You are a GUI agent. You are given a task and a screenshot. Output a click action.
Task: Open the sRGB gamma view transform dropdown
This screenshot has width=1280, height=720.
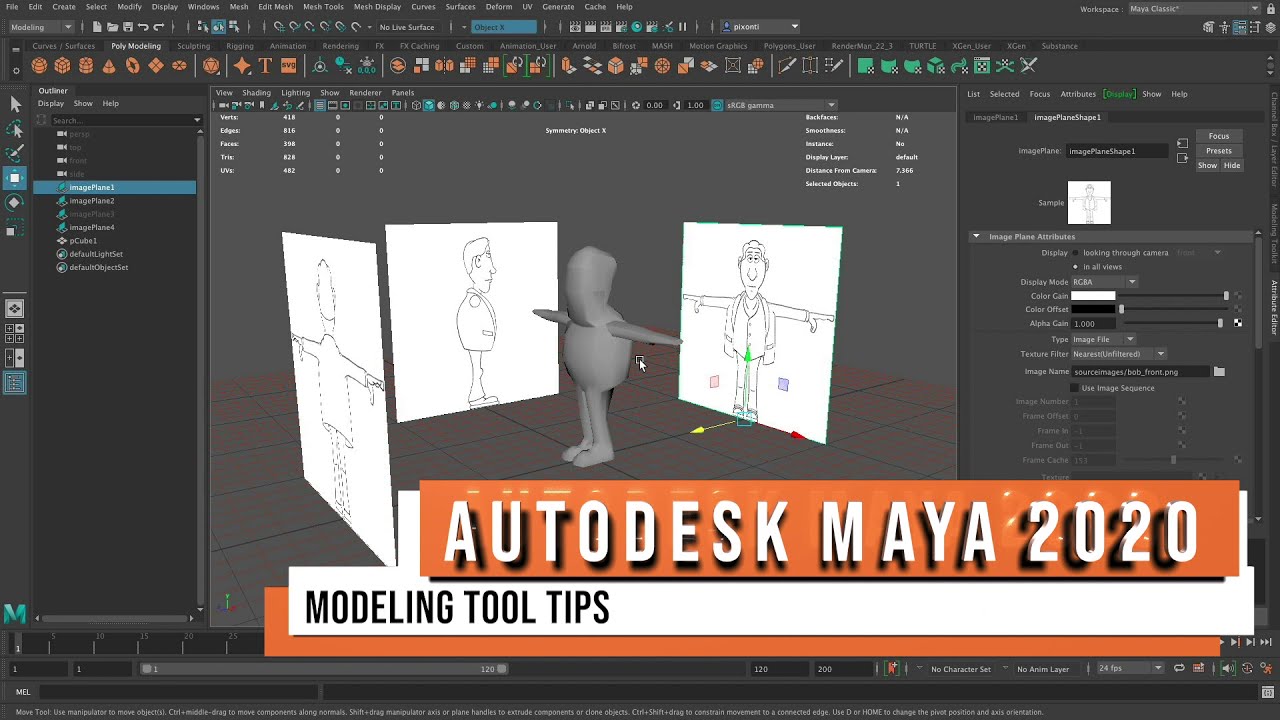coord(781,105)
